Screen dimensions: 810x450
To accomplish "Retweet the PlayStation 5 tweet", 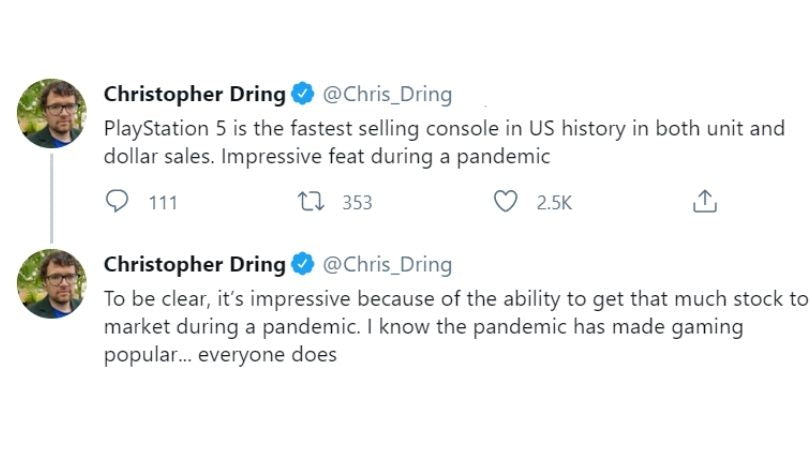I will [313, 202].
